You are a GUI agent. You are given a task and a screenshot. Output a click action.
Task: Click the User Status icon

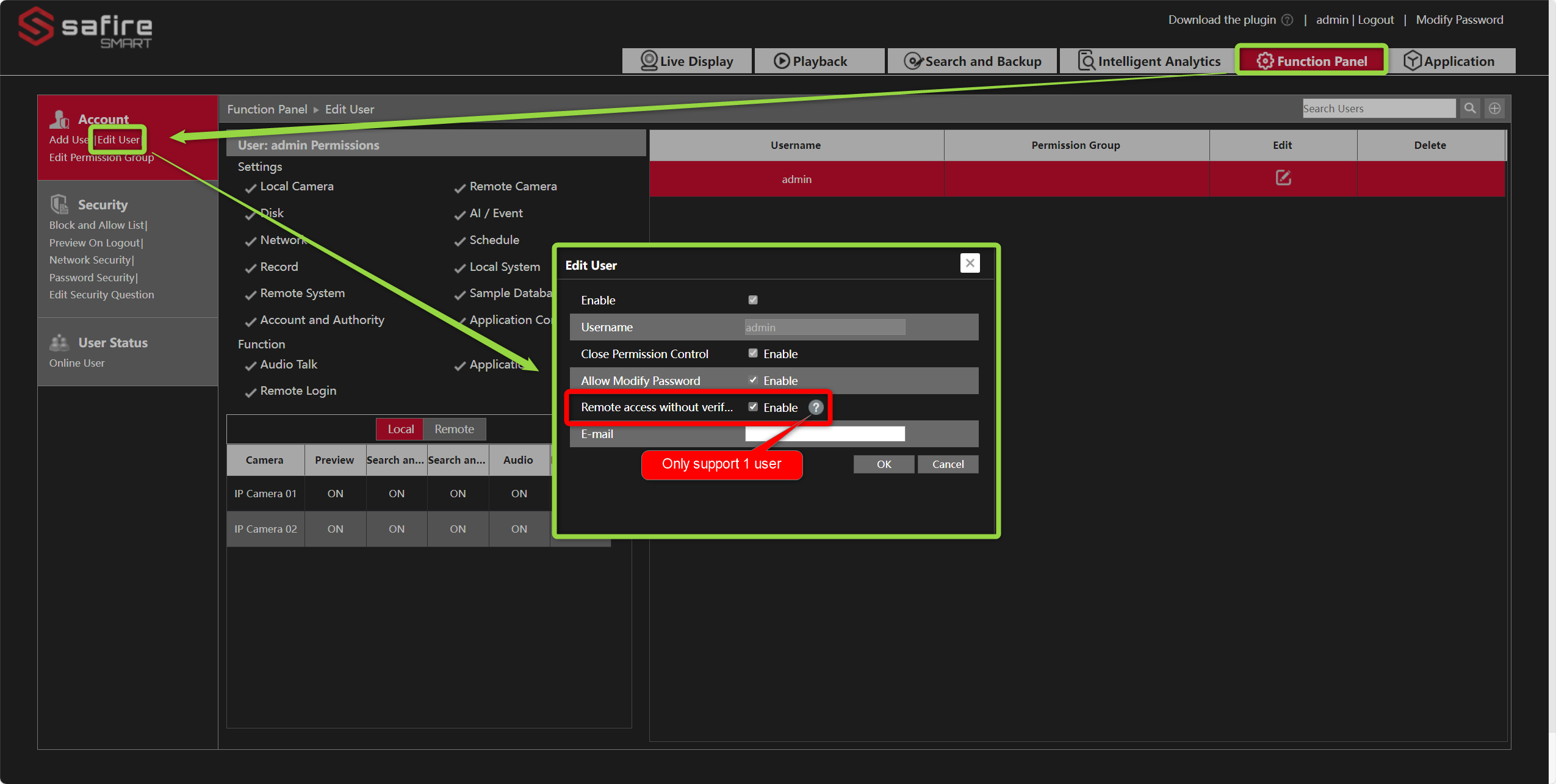point(59,342)
